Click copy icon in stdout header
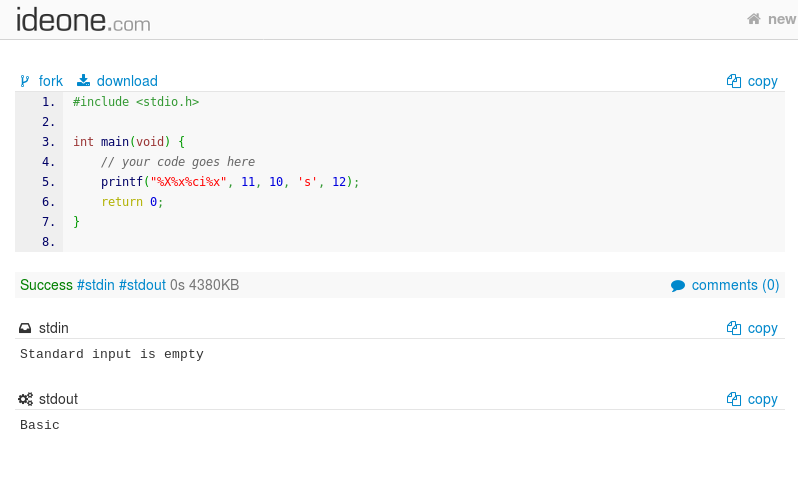Viewport: 798px width, 480px height. tap(734, 399)
